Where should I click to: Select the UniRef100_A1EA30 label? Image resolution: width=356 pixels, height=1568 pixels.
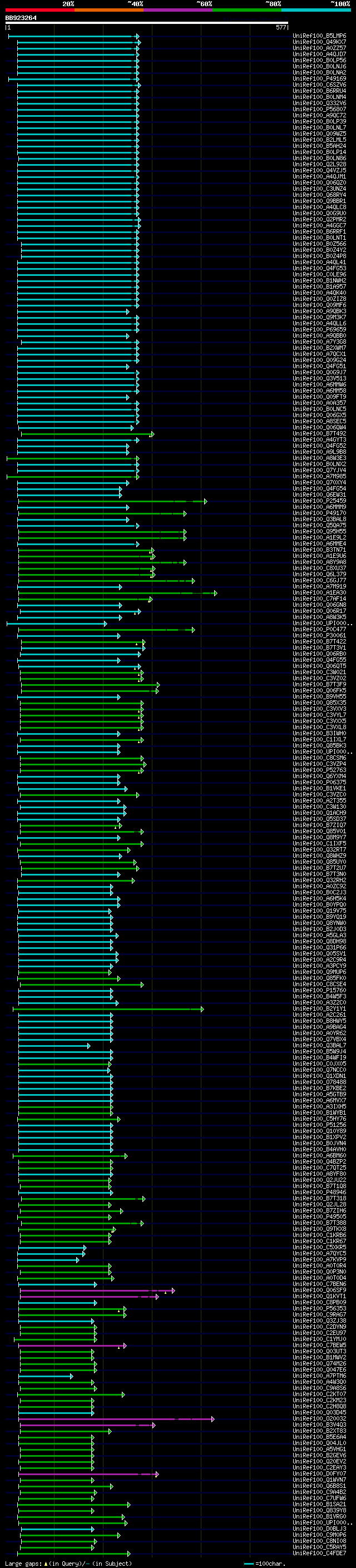319,593
